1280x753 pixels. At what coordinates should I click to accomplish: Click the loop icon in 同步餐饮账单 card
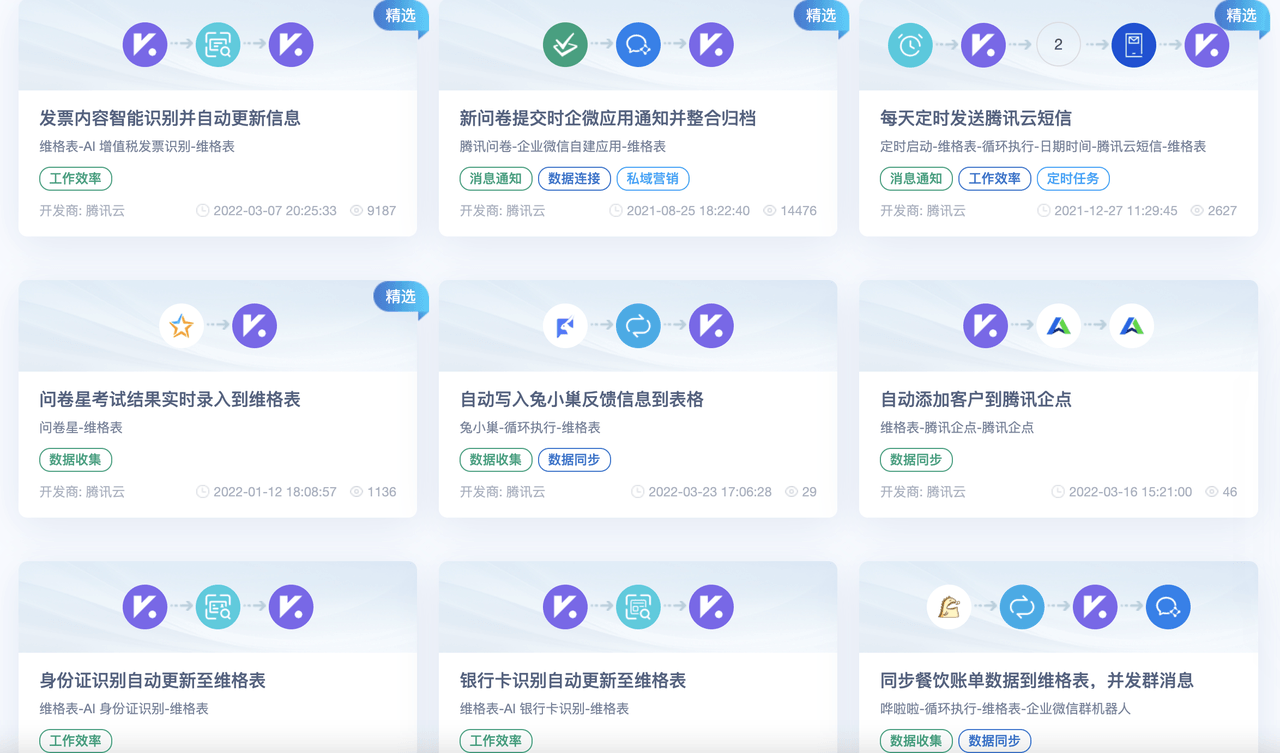tap(1021, 607)
